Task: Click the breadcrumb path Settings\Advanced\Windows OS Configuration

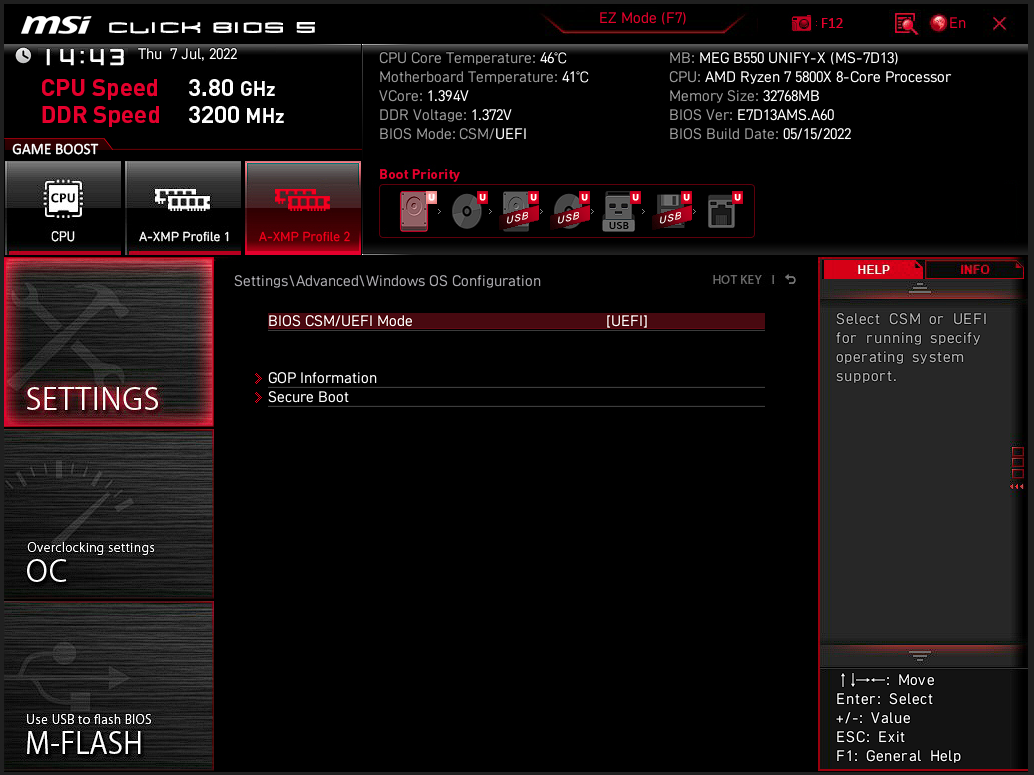Action: point(387,281)
